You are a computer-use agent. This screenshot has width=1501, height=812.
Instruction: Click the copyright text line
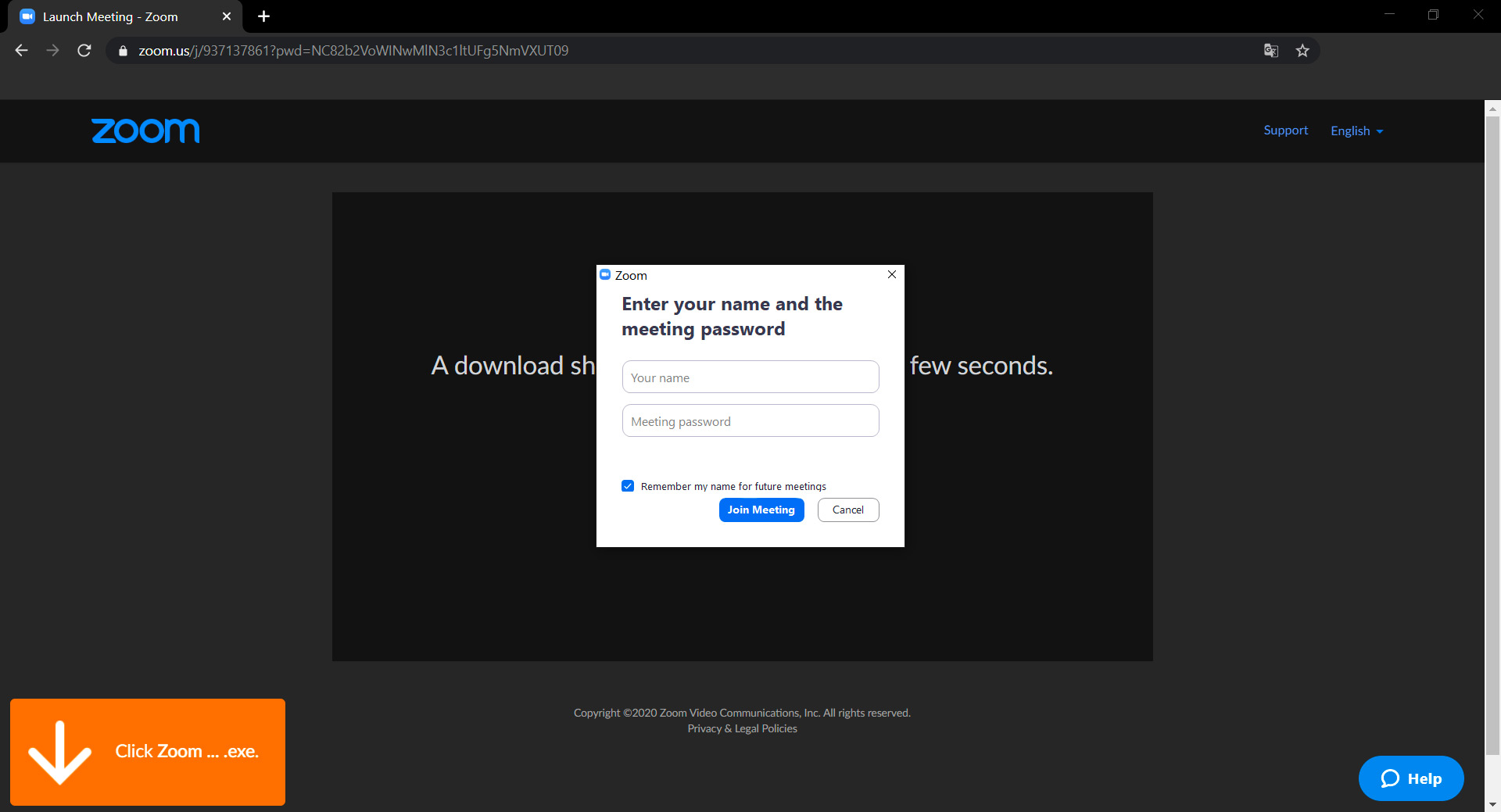point(742,713)
